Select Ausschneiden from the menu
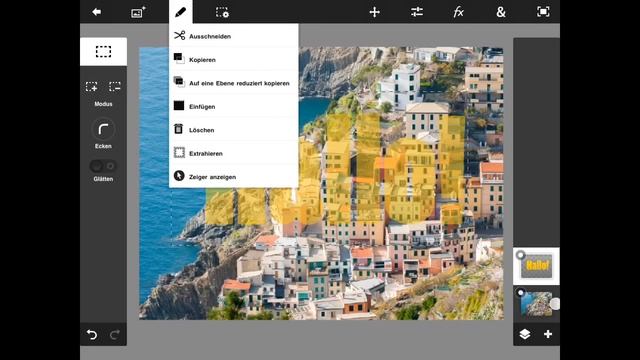The image size is (640, 360). pyautogui.click(x=233, y=36)
